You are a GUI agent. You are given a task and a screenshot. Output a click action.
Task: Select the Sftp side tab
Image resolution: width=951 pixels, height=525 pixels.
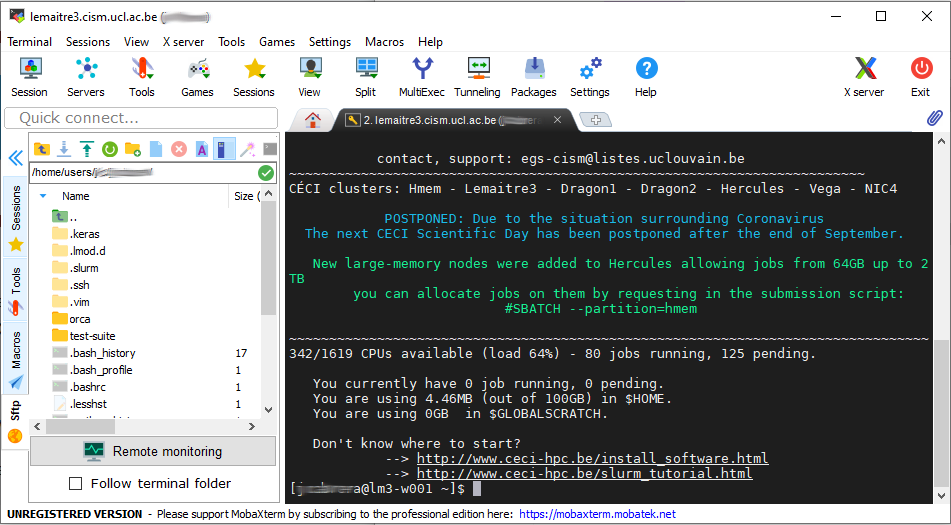point(15,421)
